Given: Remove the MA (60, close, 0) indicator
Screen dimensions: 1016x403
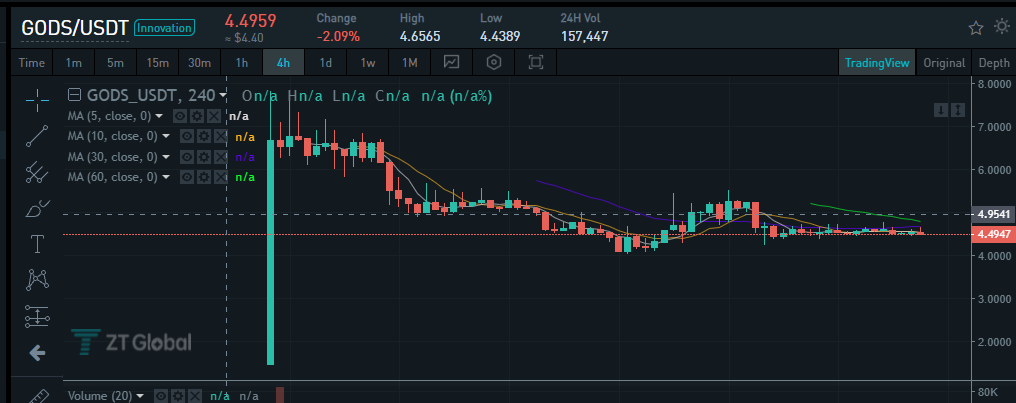Looking at the screenshot, I should pos(222,177).
